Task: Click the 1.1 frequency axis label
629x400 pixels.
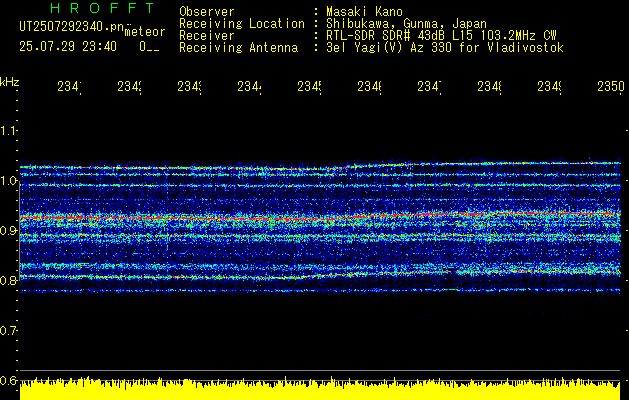Action: 8,130
